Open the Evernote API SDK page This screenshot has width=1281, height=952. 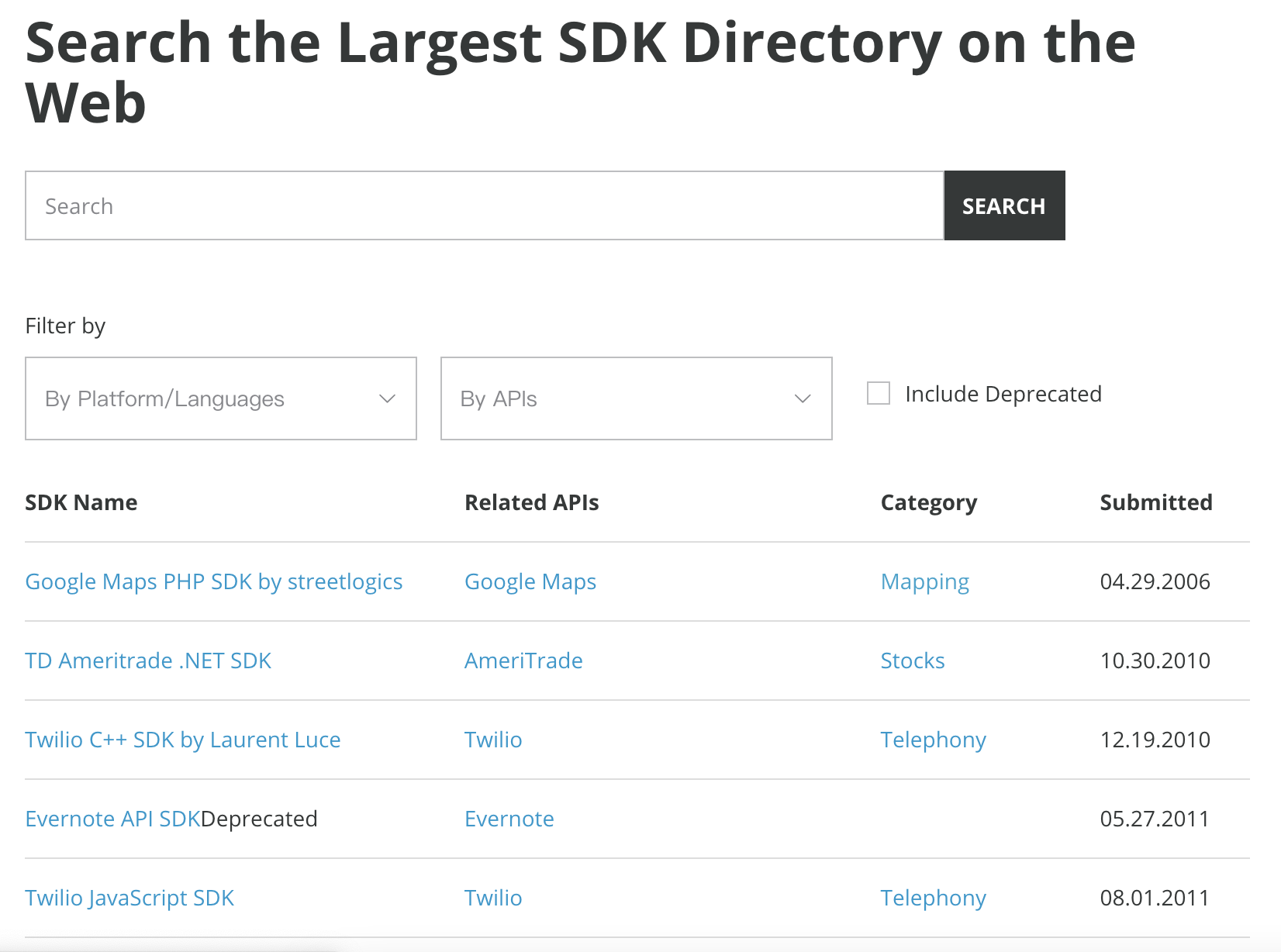[112, 819]
